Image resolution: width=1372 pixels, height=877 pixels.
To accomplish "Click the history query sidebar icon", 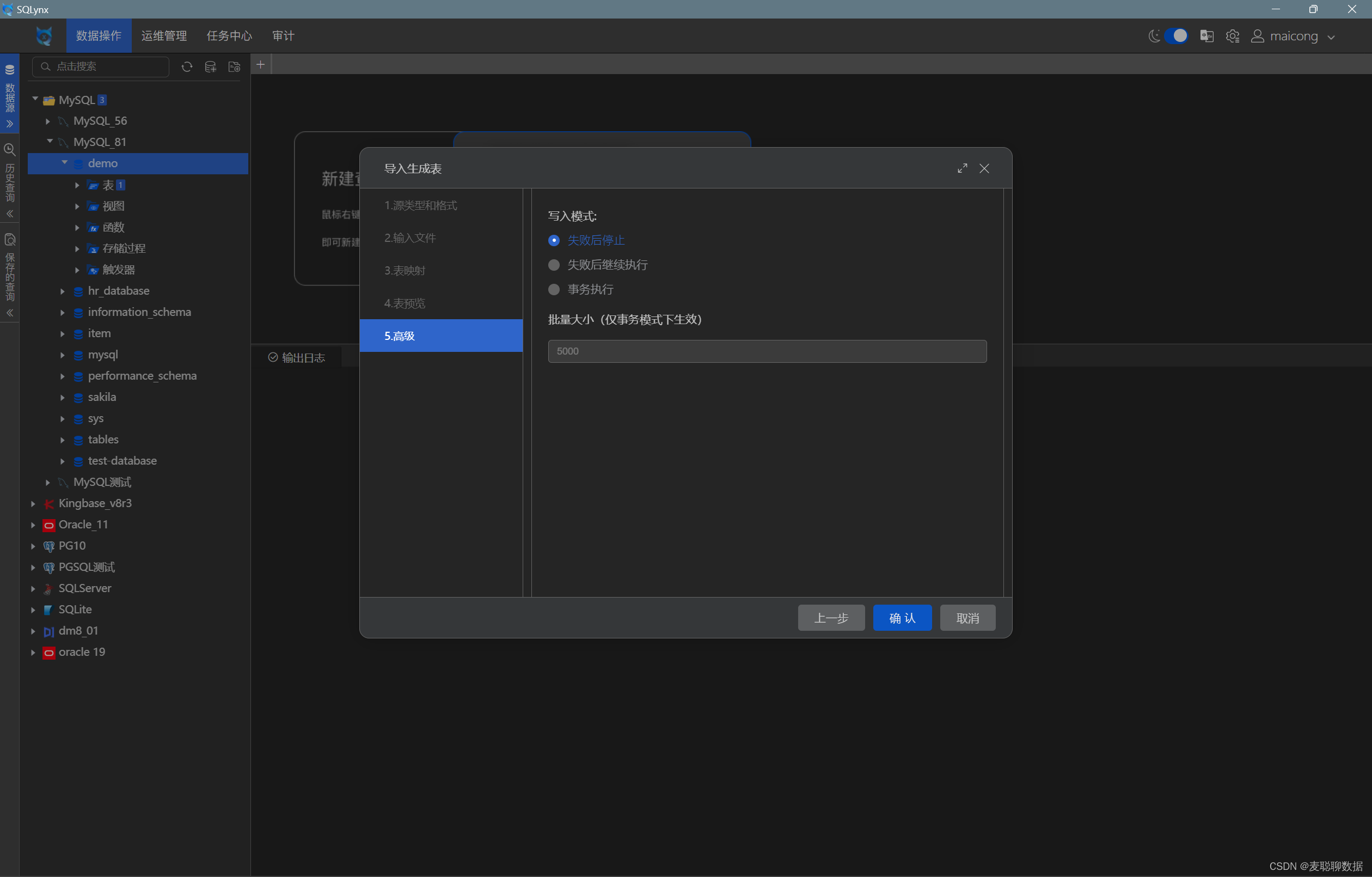I will coord(10,150).
